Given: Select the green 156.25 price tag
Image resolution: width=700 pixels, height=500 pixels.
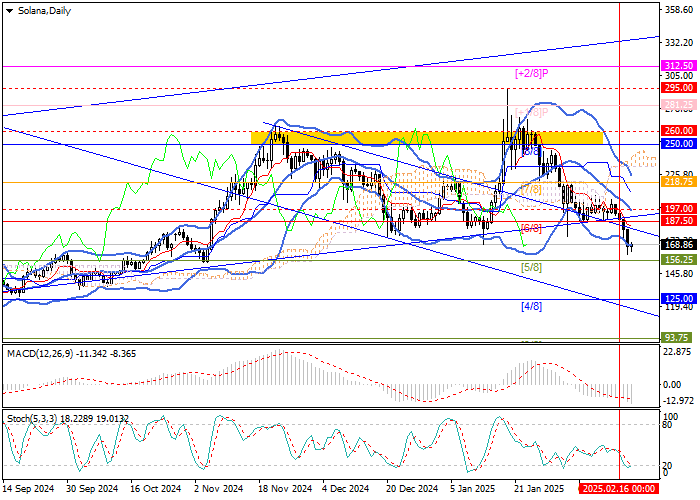Looking at the screenshot, I should point(680,259).
